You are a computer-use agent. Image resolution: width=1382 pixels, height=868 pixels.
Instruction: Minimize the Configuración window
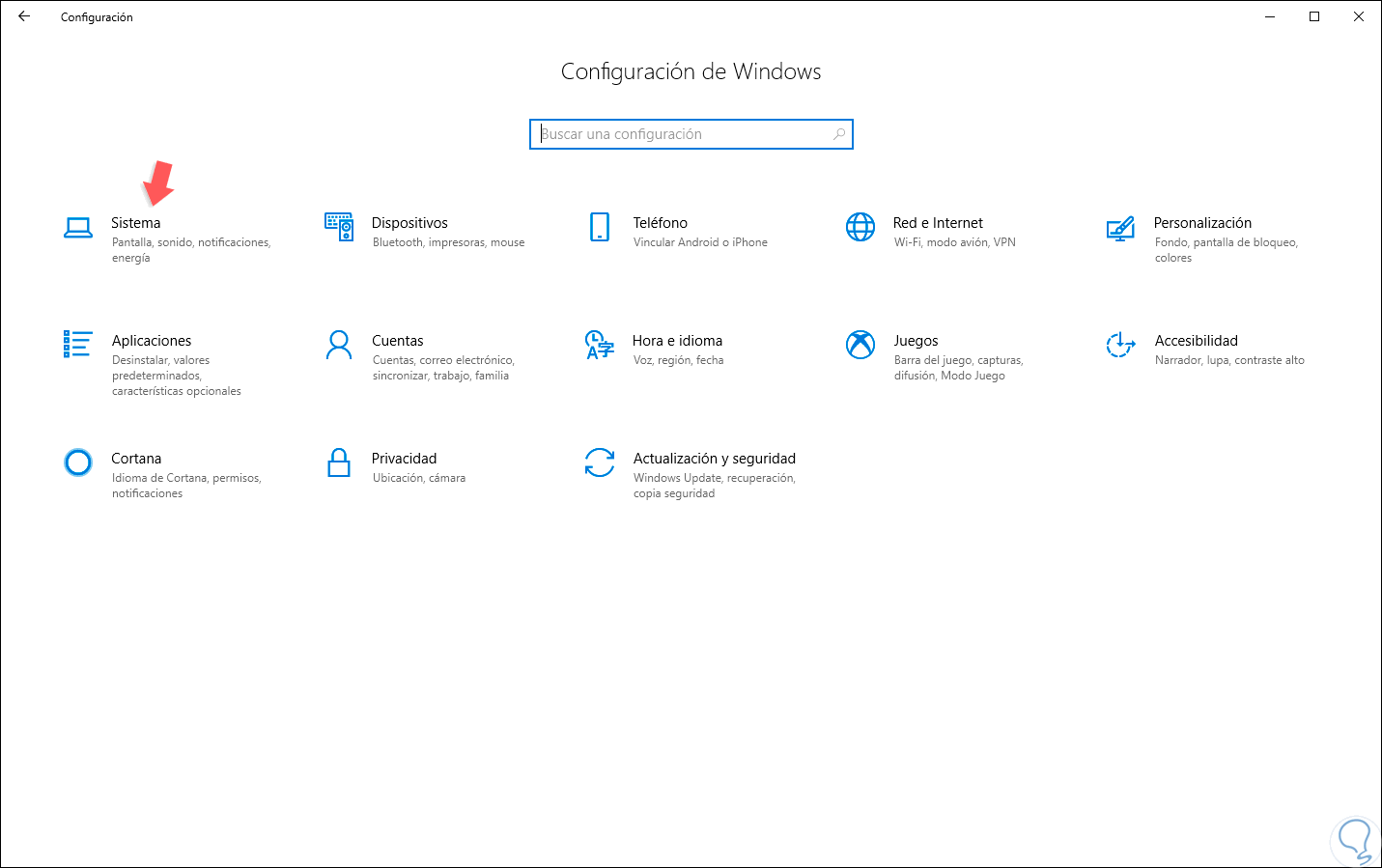[x=1270, y=16]
